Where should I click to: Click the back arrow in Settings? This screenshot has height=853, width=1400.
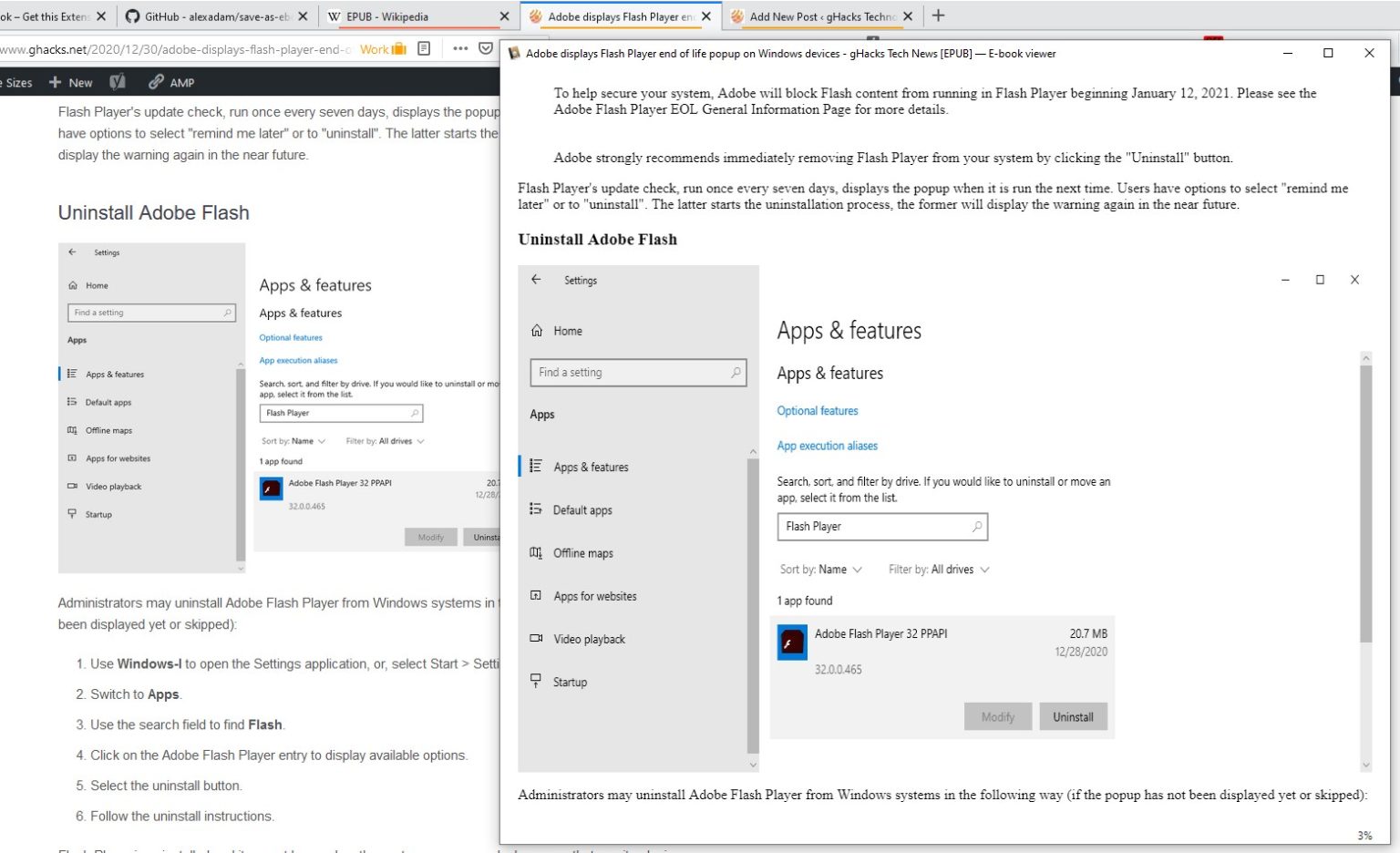pos(537,280)
